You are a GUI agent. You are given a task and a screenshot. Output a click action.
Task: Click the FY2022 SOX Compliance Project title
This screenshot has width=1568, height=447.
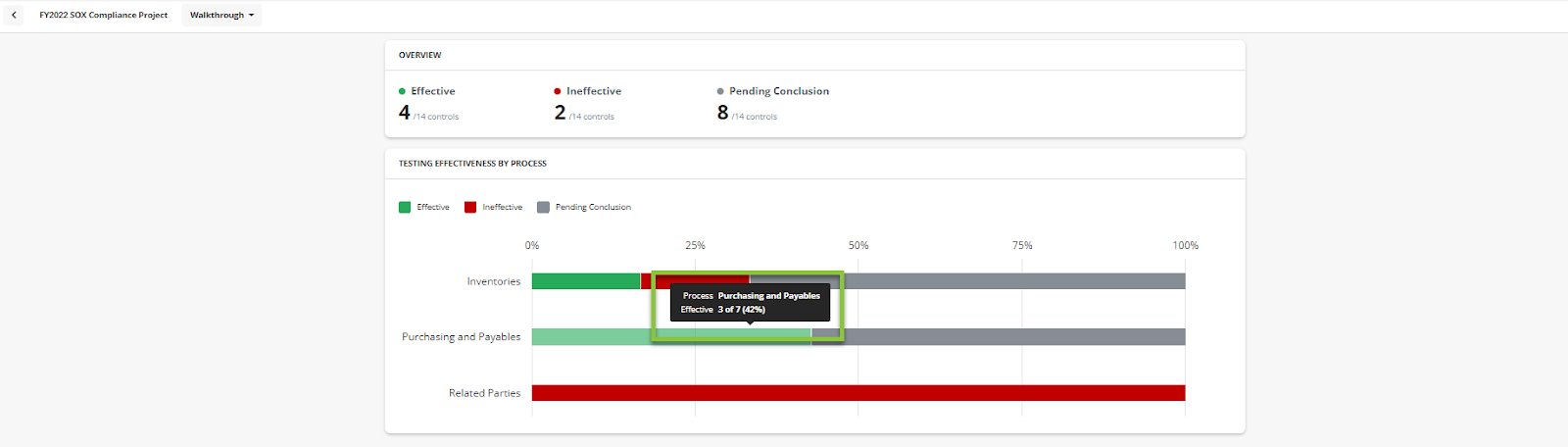pyautogui.click(x=104, y=15)
